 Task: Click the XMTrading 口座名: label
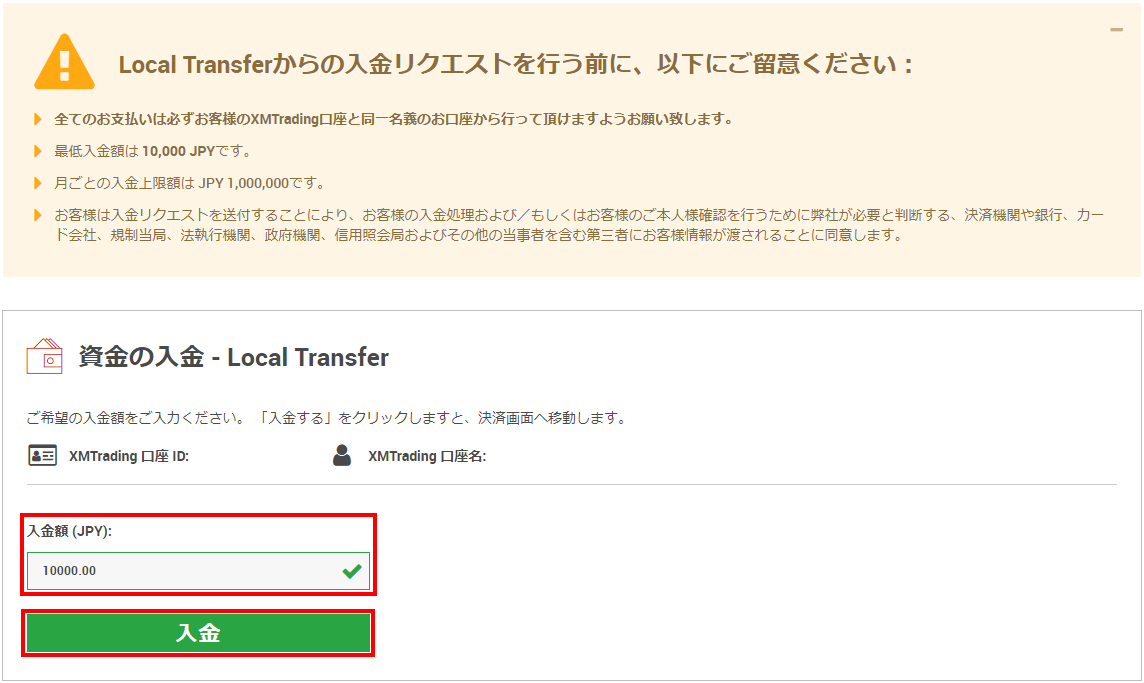[x=427, y=456]
